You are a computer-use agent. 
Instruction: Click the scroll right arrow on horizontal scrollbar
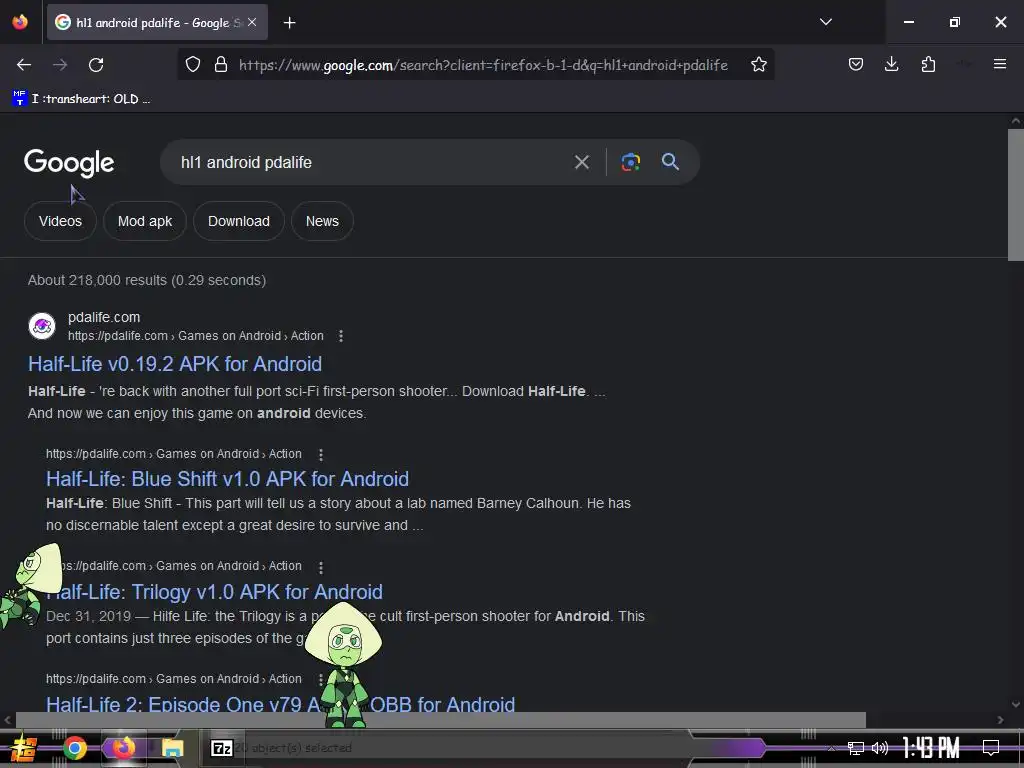[1000, 720]
